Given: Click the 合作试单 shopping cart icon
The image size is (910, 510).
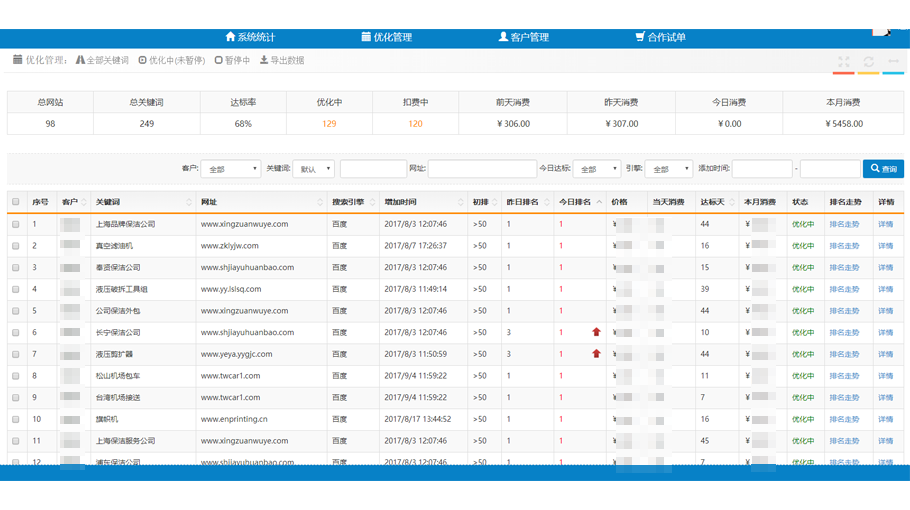Looking at the screenshot, I should click(x=640, y=37).
